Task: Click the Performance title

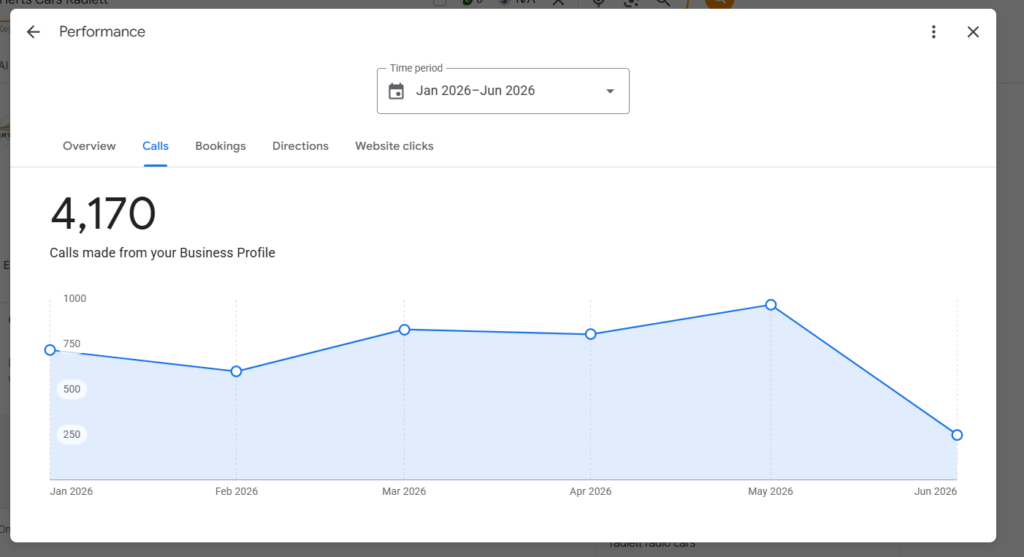Action: click(102, 32)
